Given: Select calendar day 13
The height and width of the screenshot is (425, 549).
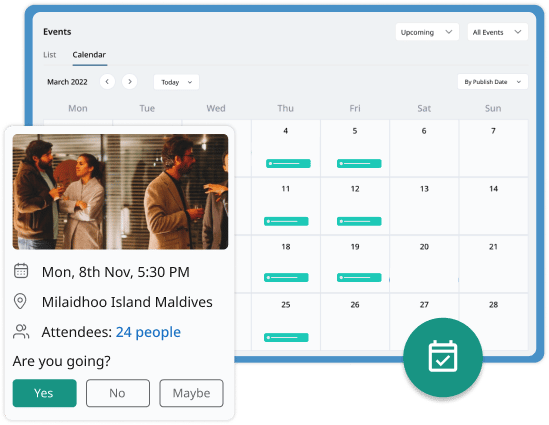Looking at the screenshot, I should click(424, 206).
